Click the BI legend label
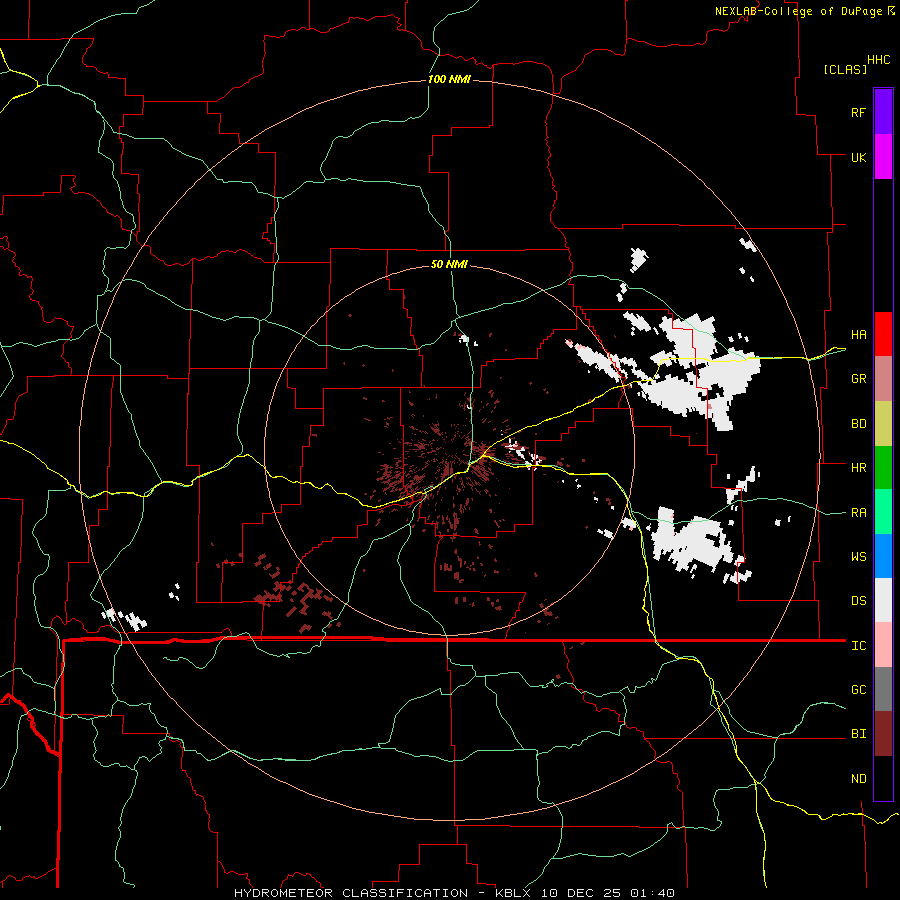The width and height of the screenshot is (900, 900). (x=858, y=734)
